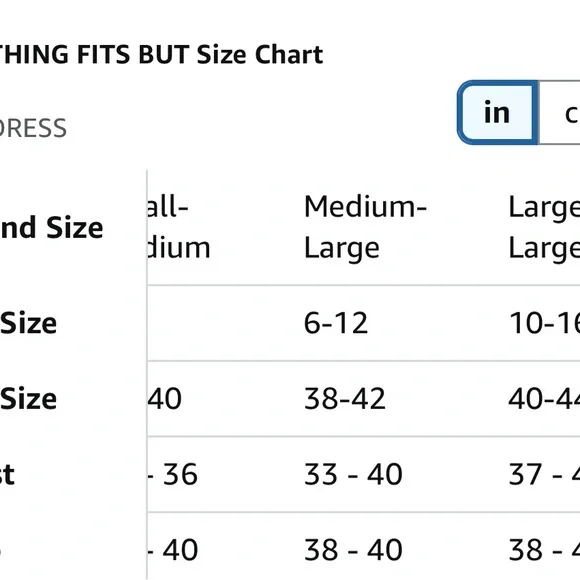Click the waist row label ending in "st"

pos(7,475)
